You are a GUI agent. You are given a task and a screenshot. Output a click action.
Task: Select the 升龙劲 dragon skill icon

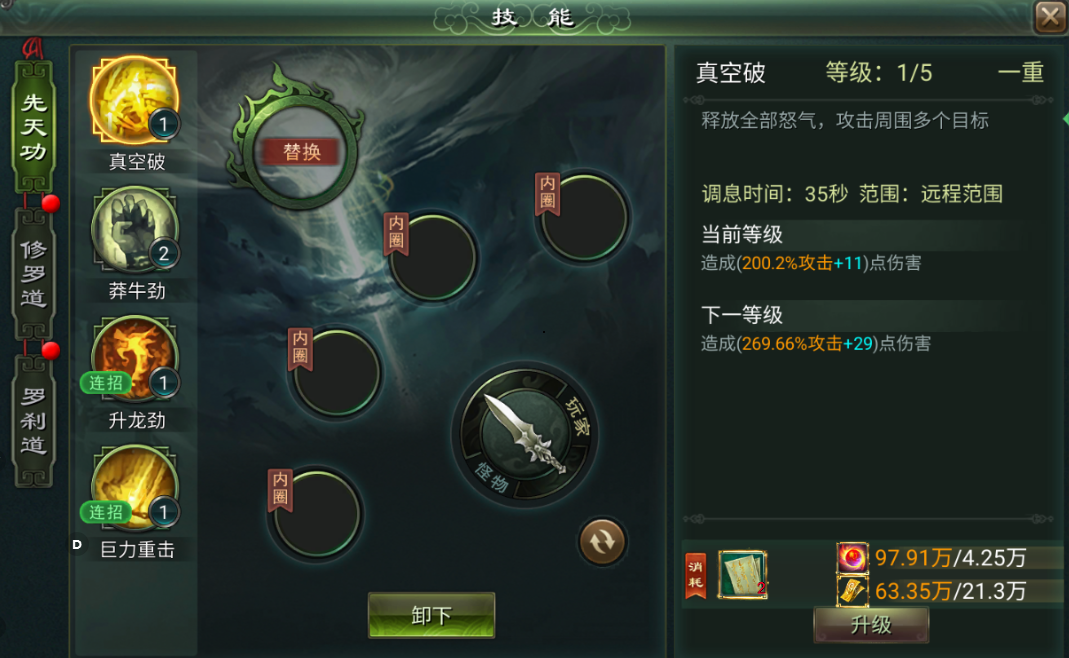click(135, 359)
